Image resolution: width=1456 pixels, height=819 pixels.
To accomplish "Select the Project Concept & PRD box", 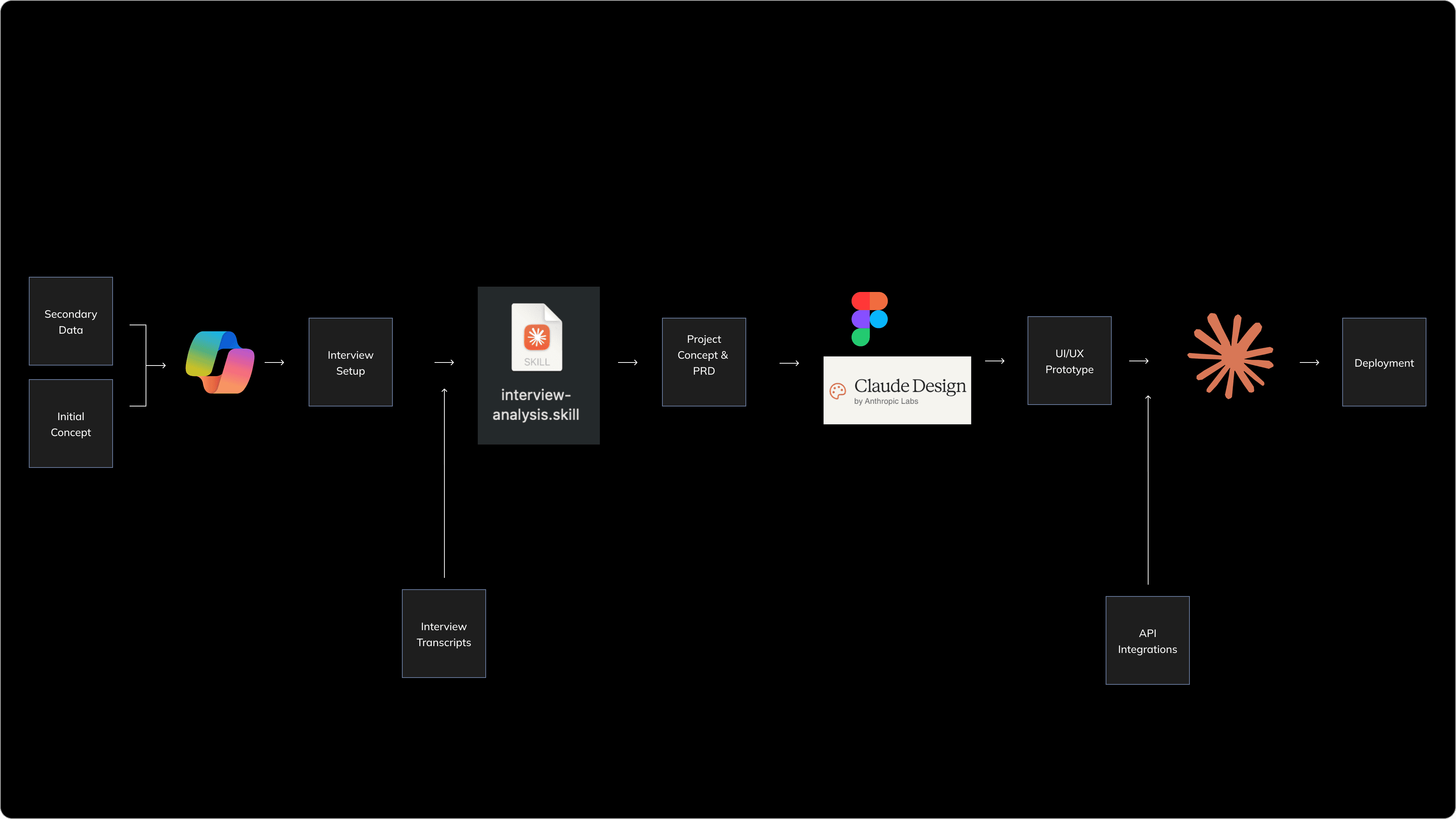I will 704,362.
